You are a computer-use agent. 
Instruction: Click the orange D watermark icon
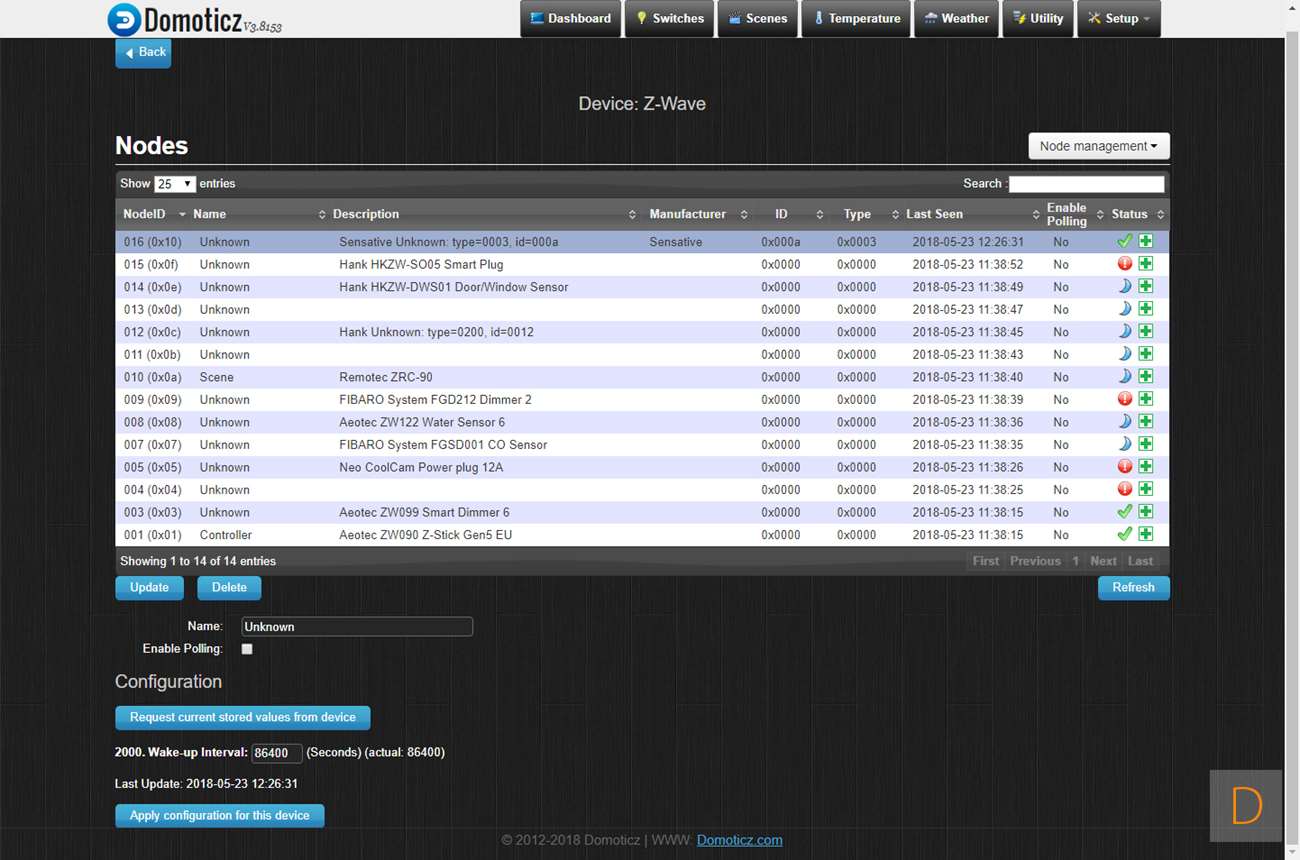(1246, 805)
